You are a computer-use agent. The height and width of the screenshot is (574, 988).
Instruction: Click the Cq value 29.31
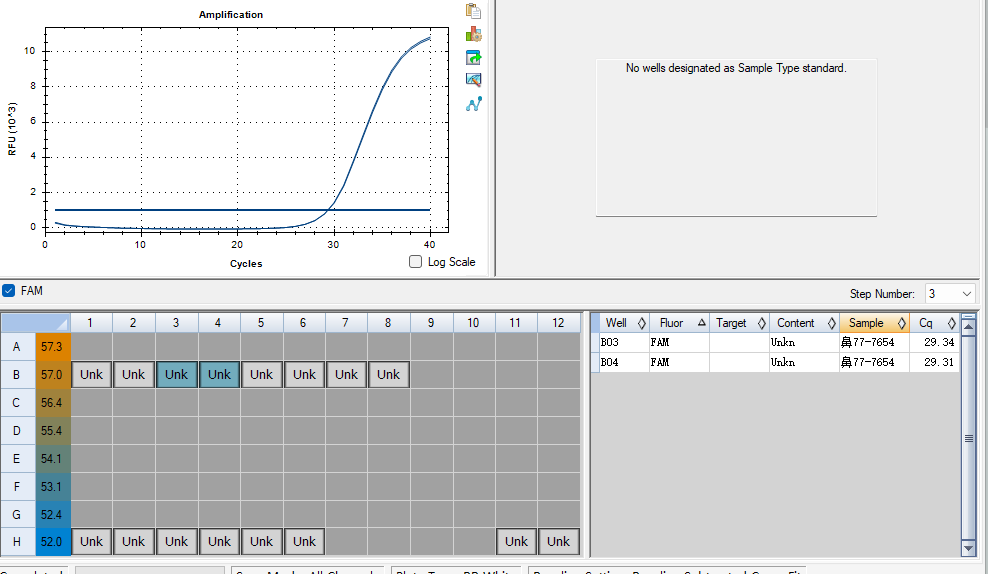939,362
